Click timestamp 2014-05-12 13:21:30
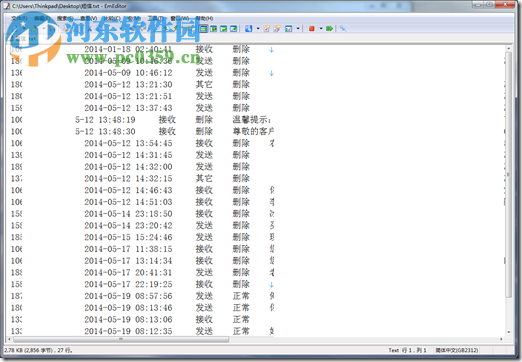 pos(128,84)
